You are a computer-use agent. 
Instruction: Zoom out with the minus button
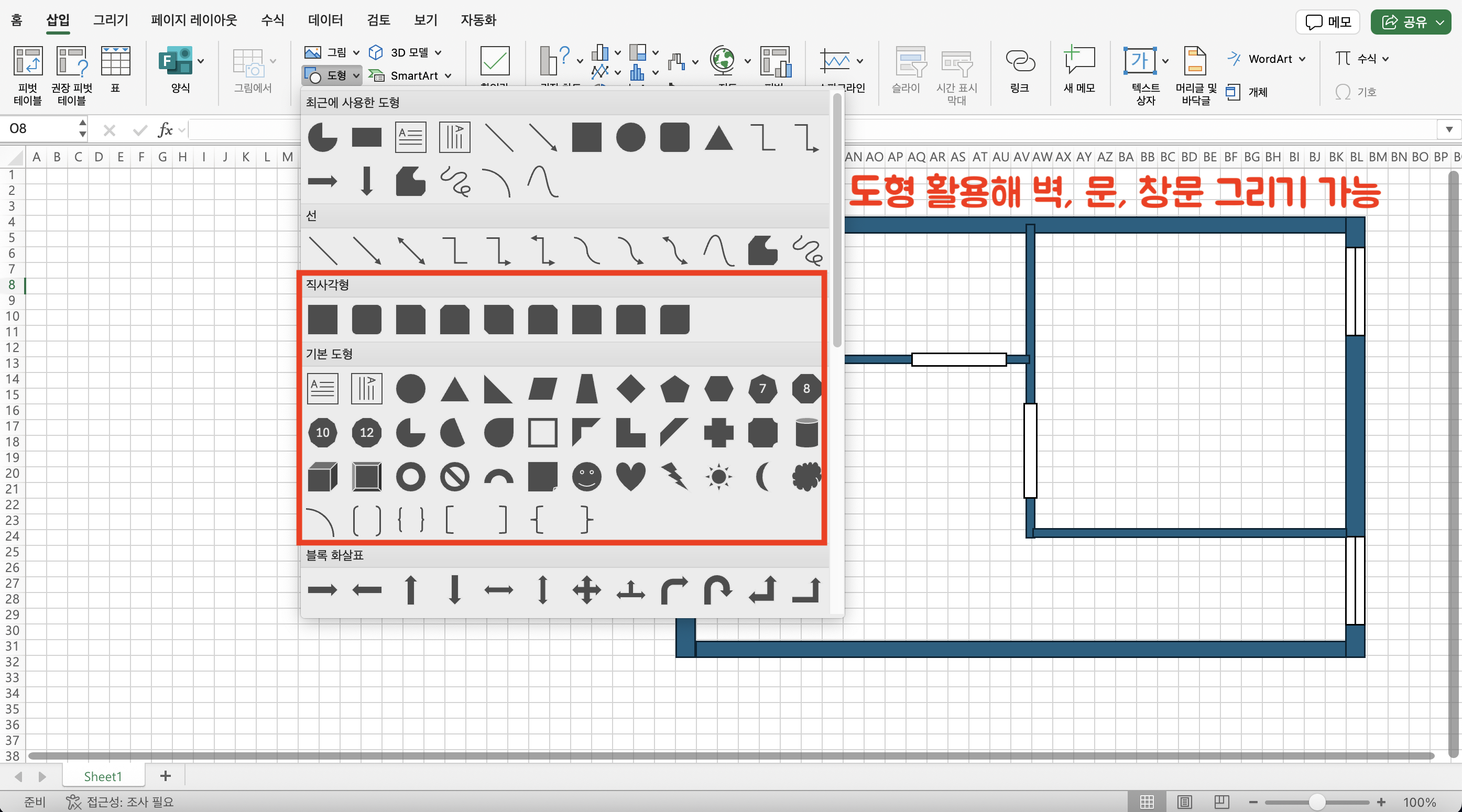click(x=1253, y=802)
